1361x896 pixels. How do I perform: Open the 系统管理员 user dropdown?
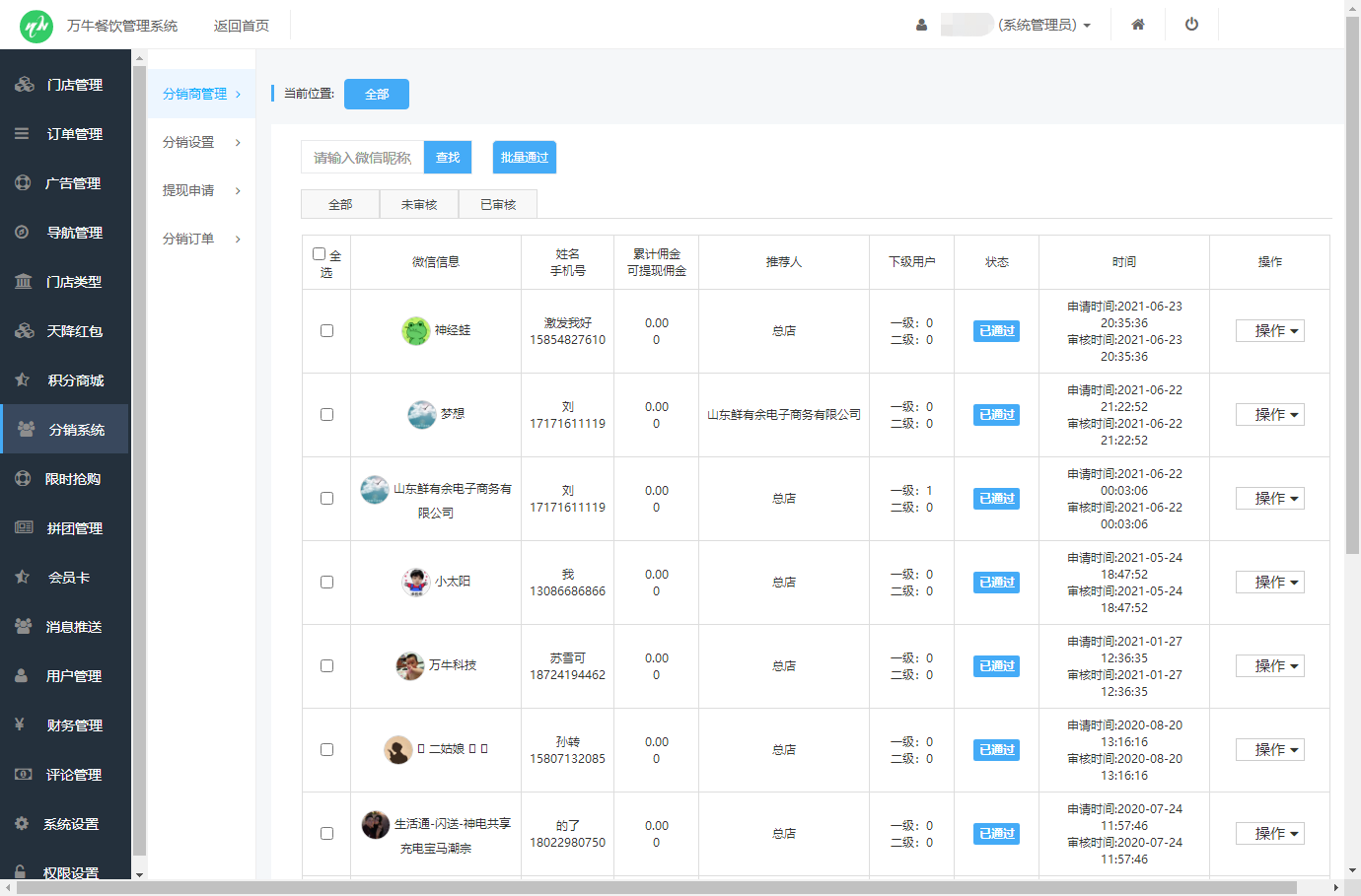(1043, 25)
